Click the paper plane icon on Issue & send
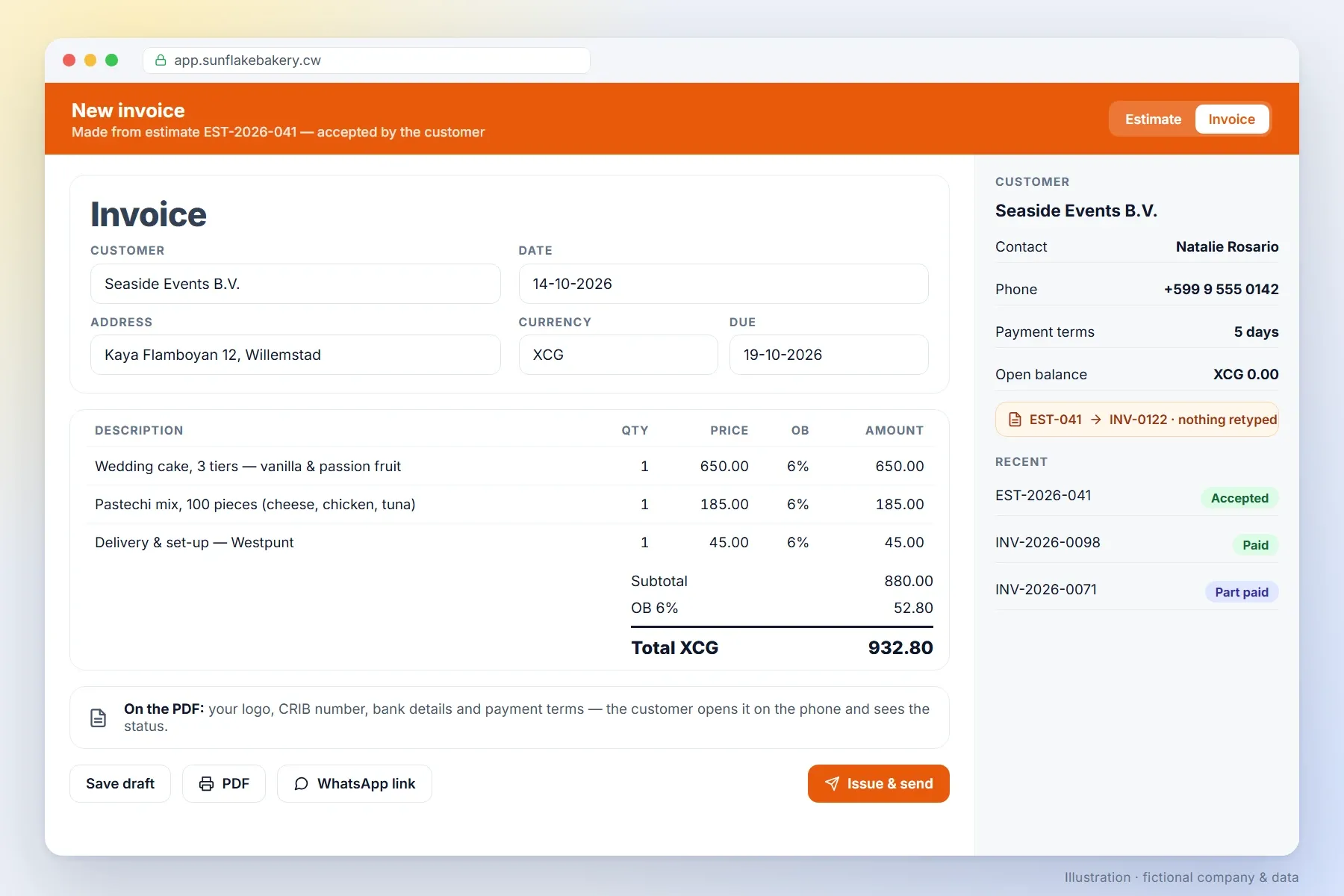This screenshot has width=1344, height=896. pyautogui.click(x=832, y=784)
